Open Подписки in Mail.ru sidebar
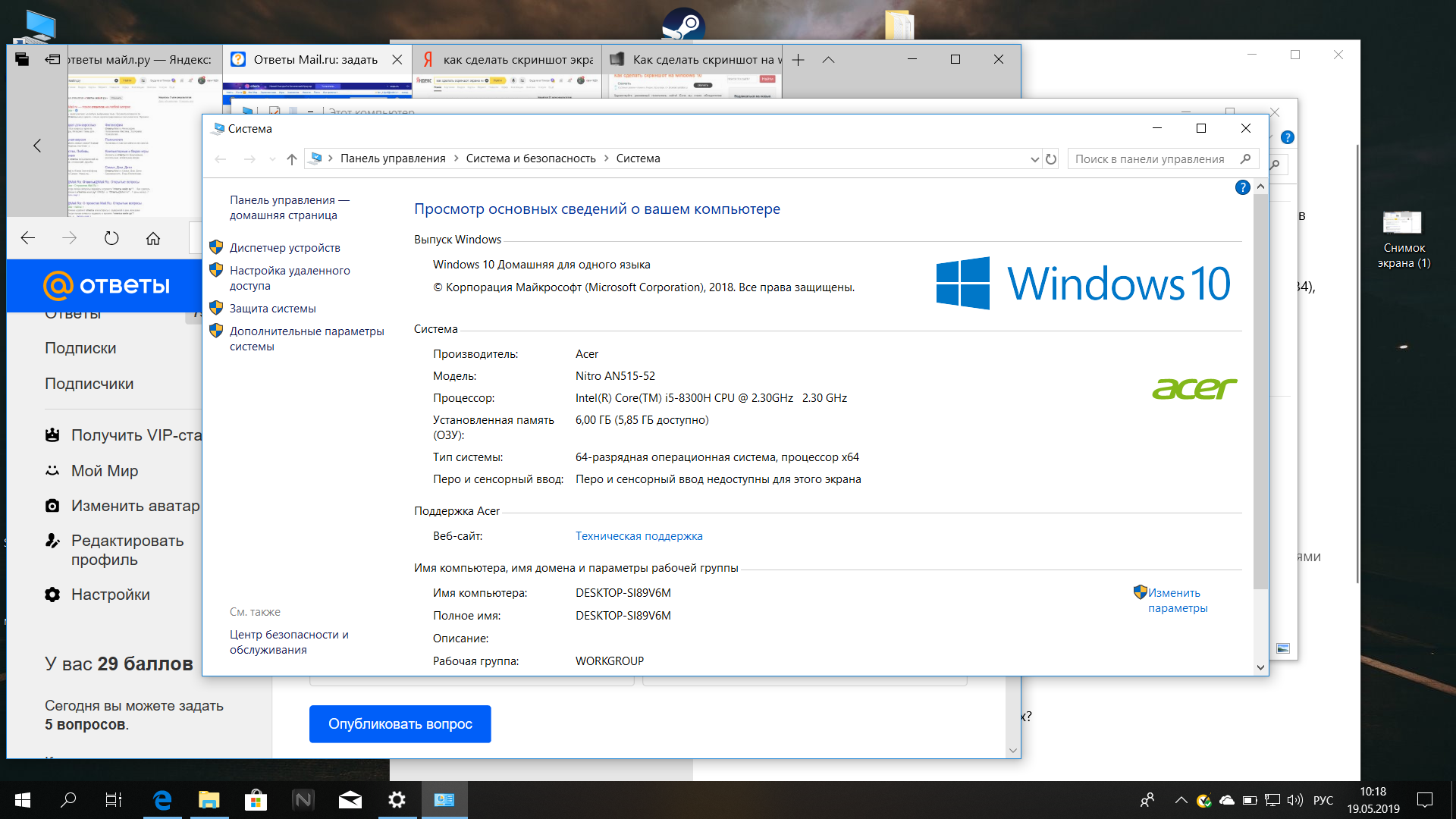The width and height of the screenshot is (1456, 819). (x=80, y=348)
